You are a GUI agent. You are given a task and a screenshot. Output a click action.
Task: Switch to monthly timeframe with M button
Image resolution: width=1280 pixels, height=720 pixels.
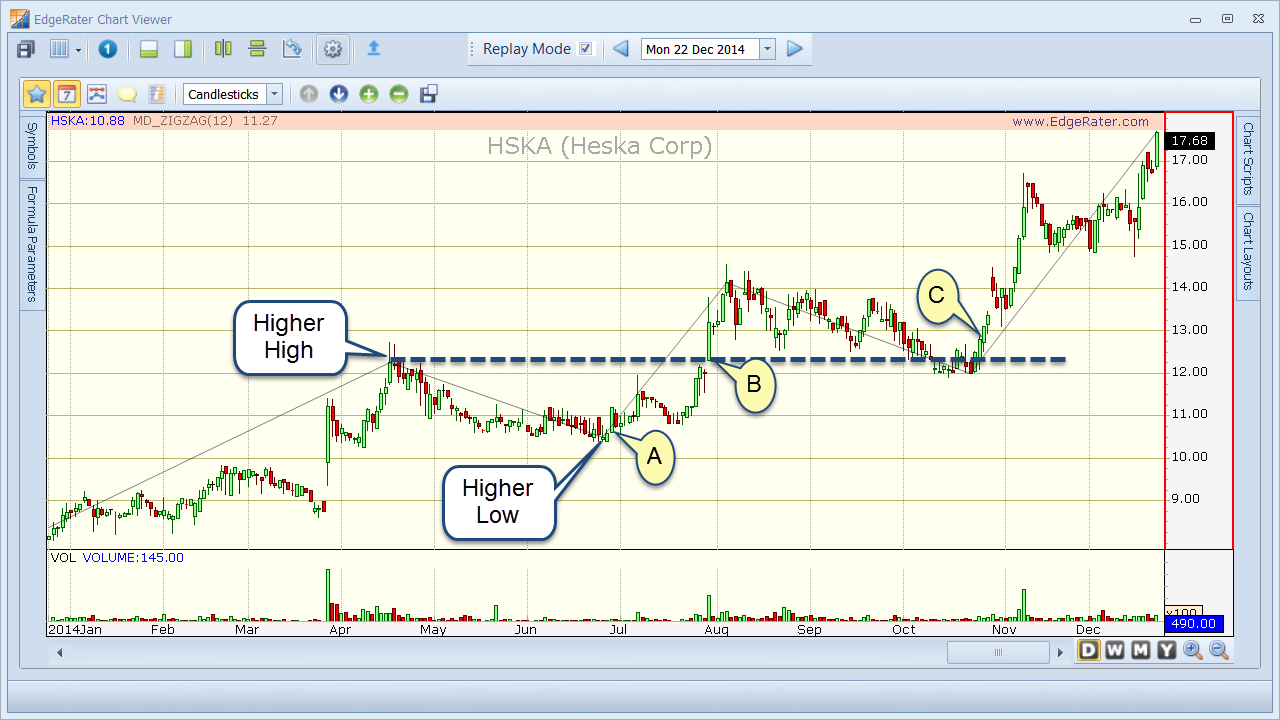(x=1140, y=651)
